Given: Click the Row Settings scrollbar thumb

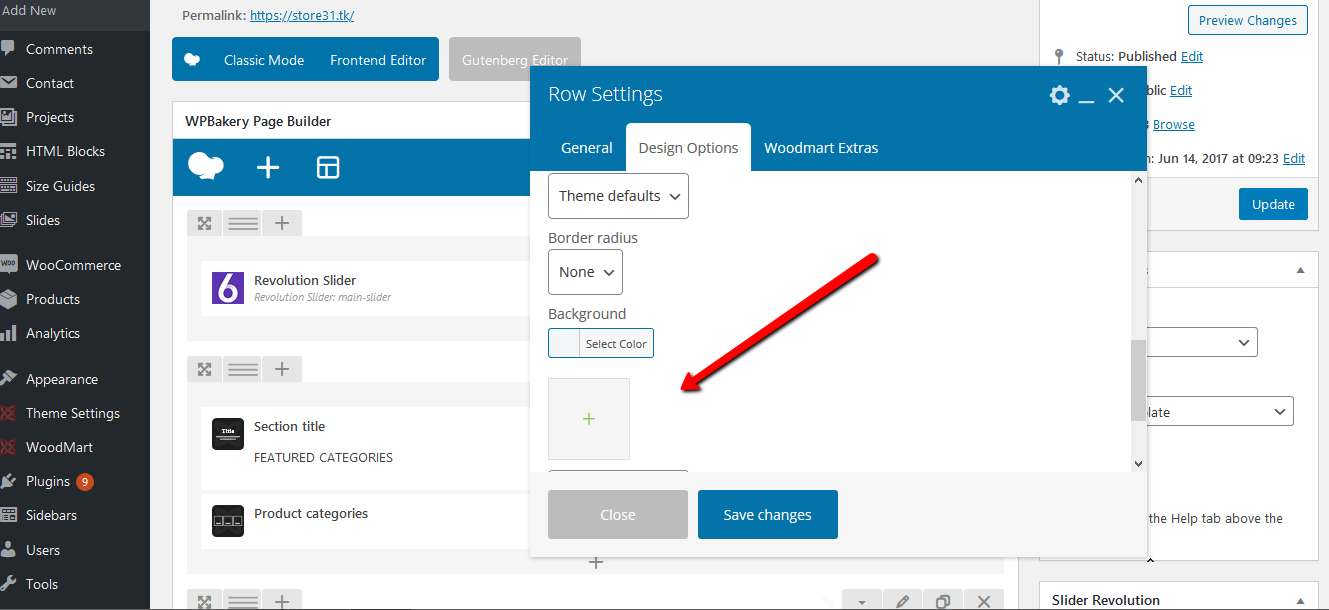Looking at the screenshot, I should [1138, 380].
